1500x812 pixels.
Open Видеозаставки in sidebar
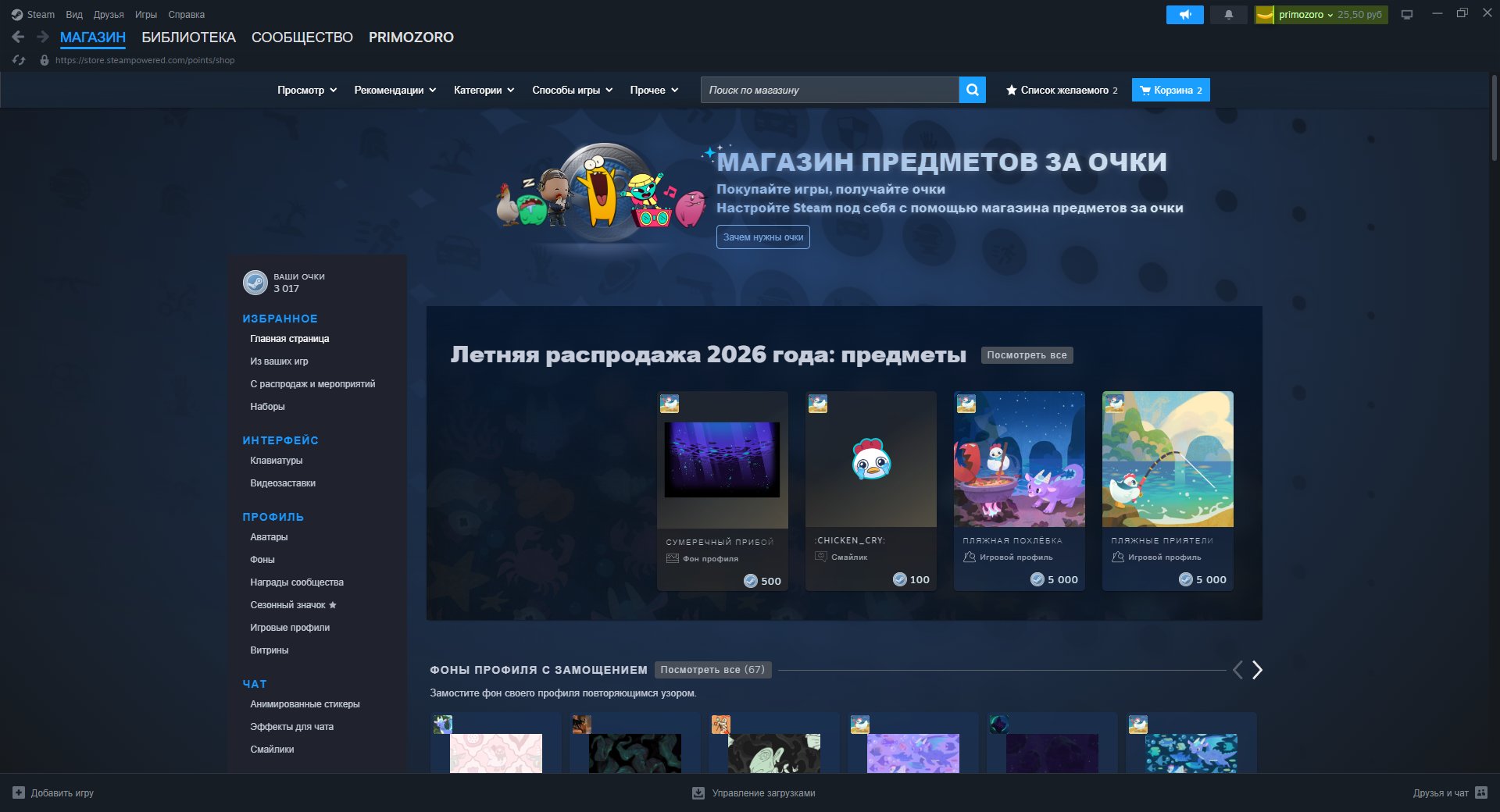coord(283,483)
